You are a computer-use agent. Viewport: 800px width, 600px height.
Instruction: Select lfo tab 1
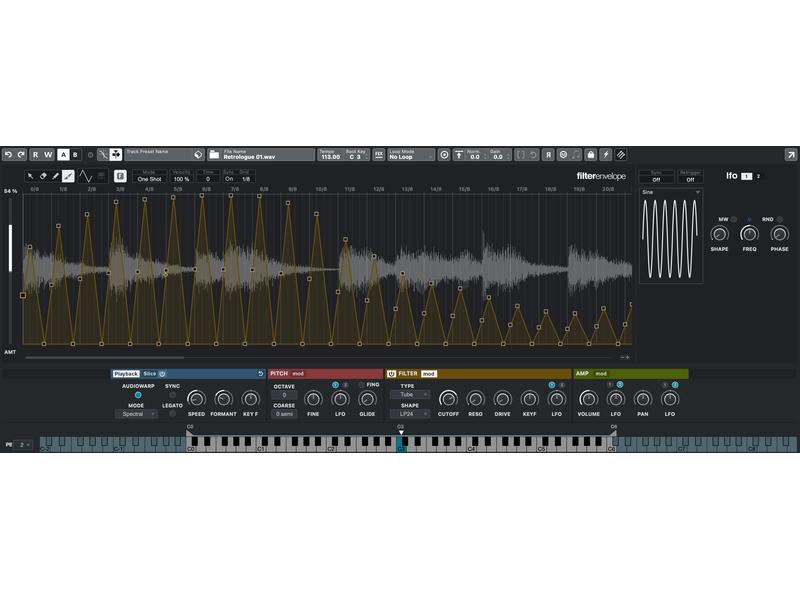(746, 176)
